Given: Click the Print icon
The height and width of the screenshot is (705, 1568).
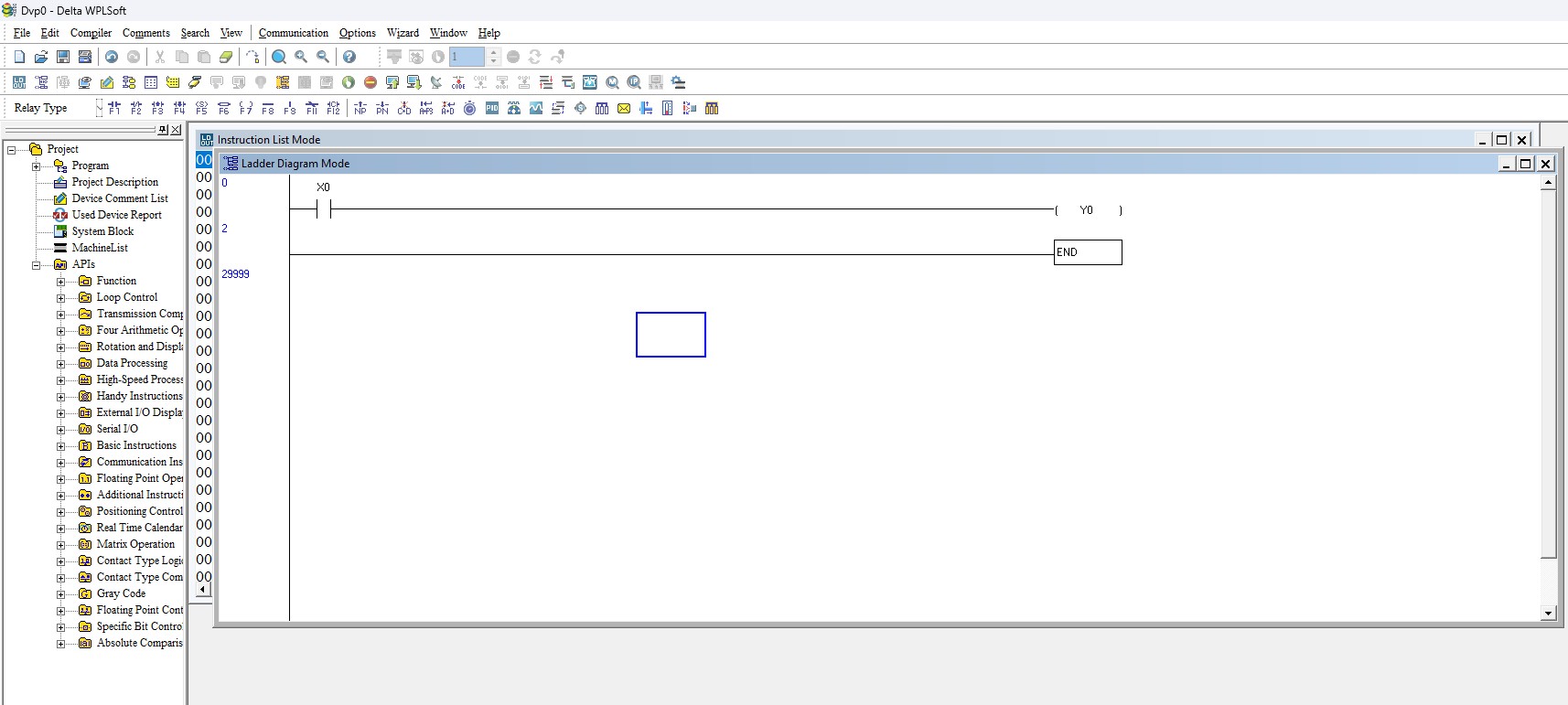Looking at the screenshot, I should point(85,57).
